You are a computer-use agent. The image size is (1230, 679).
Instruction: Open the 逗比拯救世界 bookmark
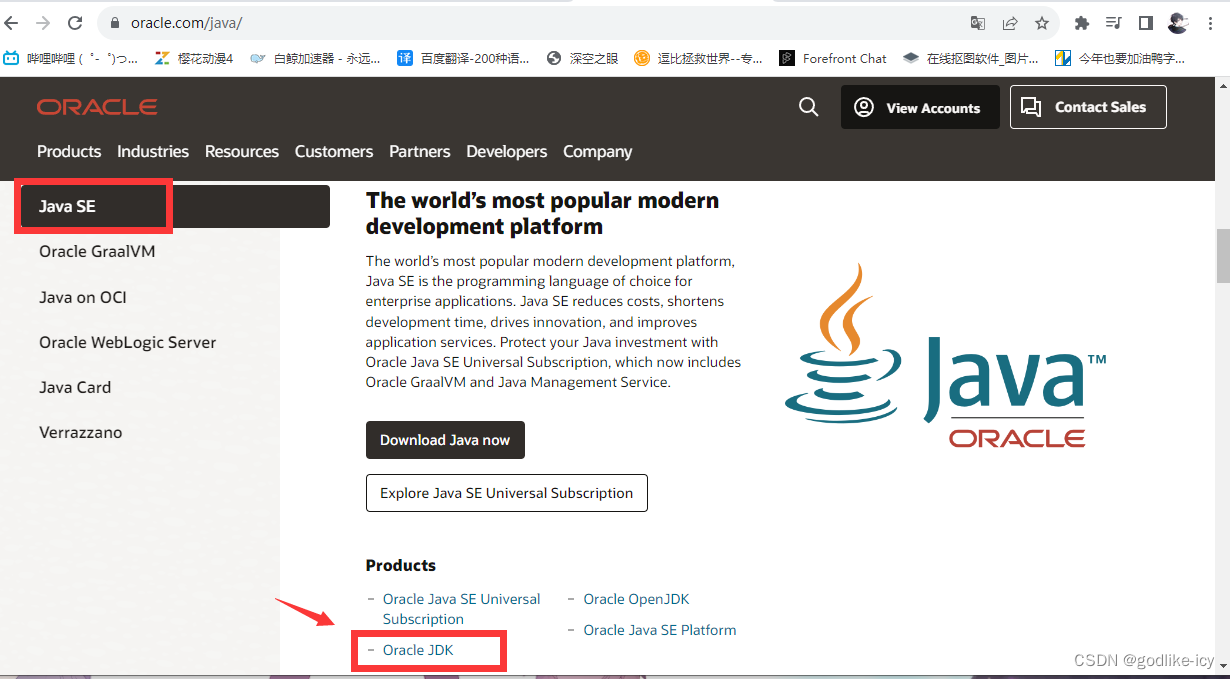pos(699,58)
